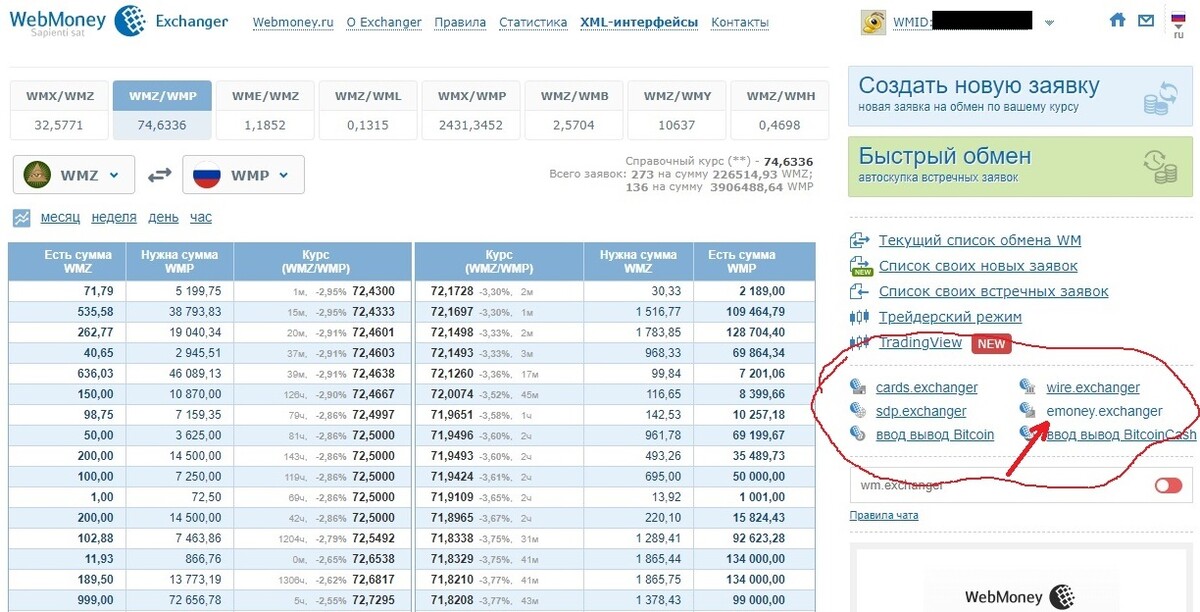Click NEW icon beside Список своих новых заявок
Viewport: 1200px width, 612px height.
[860, 266]
